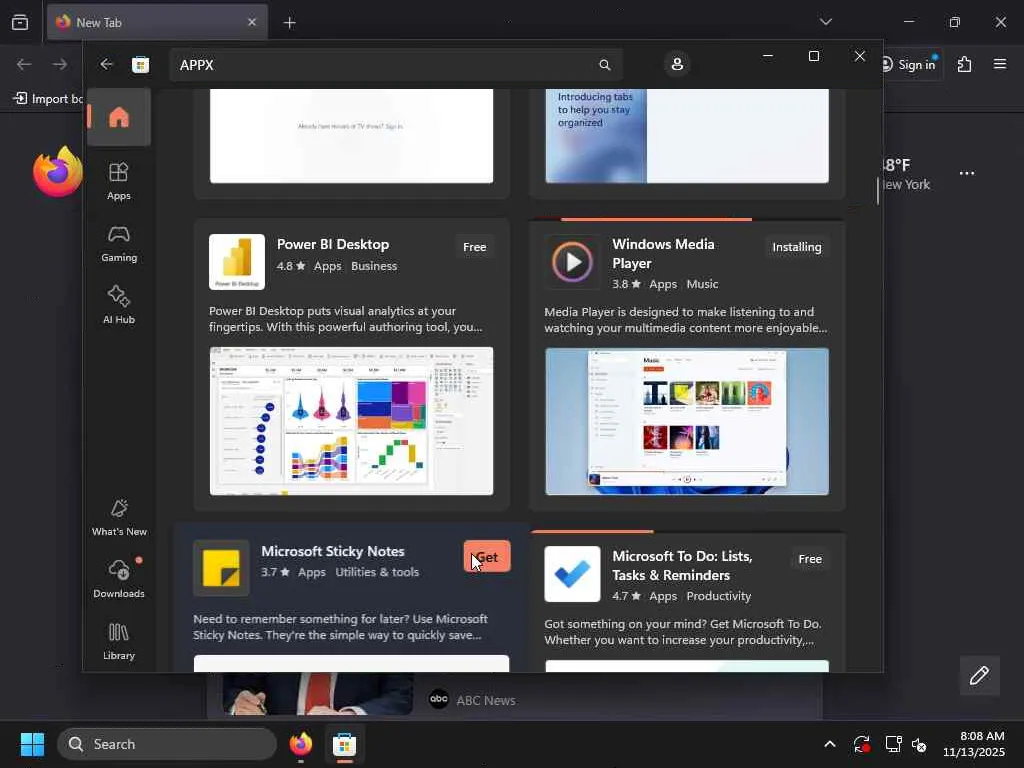Screen dimensions: 1024x768
Task: Click Installing button for Windows Media Player
Action: pos(797,247)
